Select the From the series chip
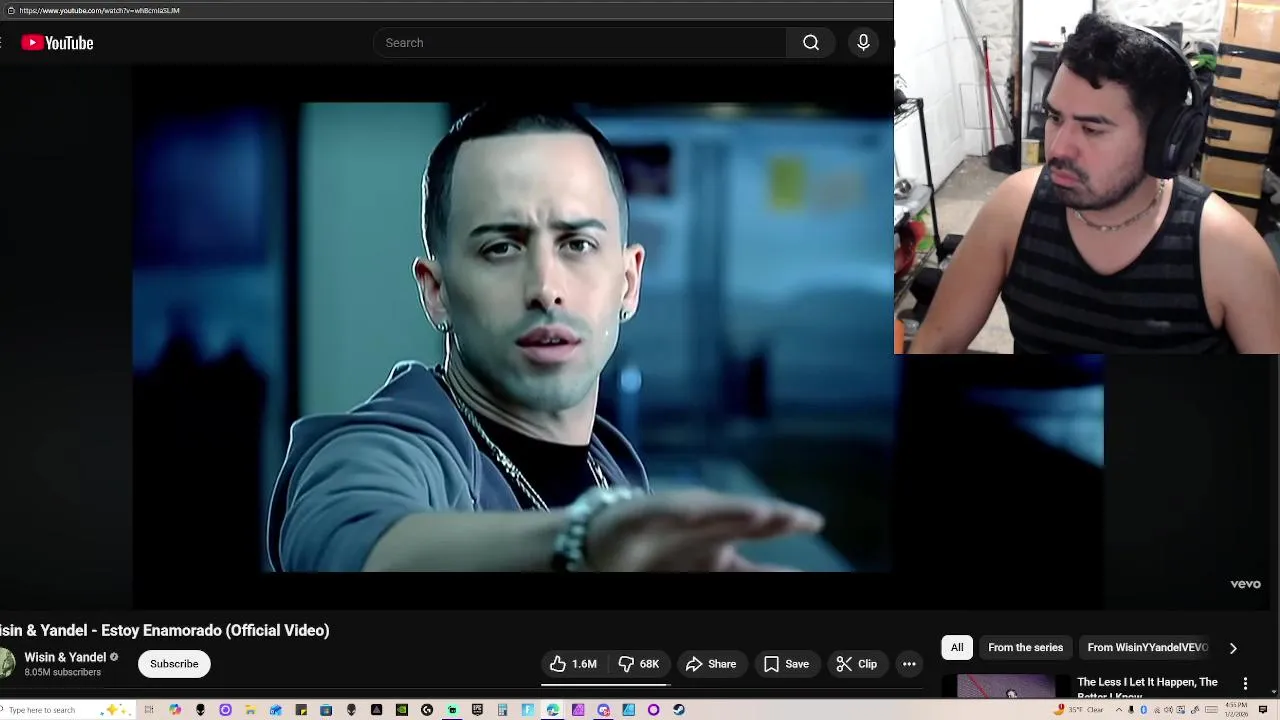Image resolution: width=1280 pixels, height=720 pixels. pyautogui.click(x=1025, y=648)
